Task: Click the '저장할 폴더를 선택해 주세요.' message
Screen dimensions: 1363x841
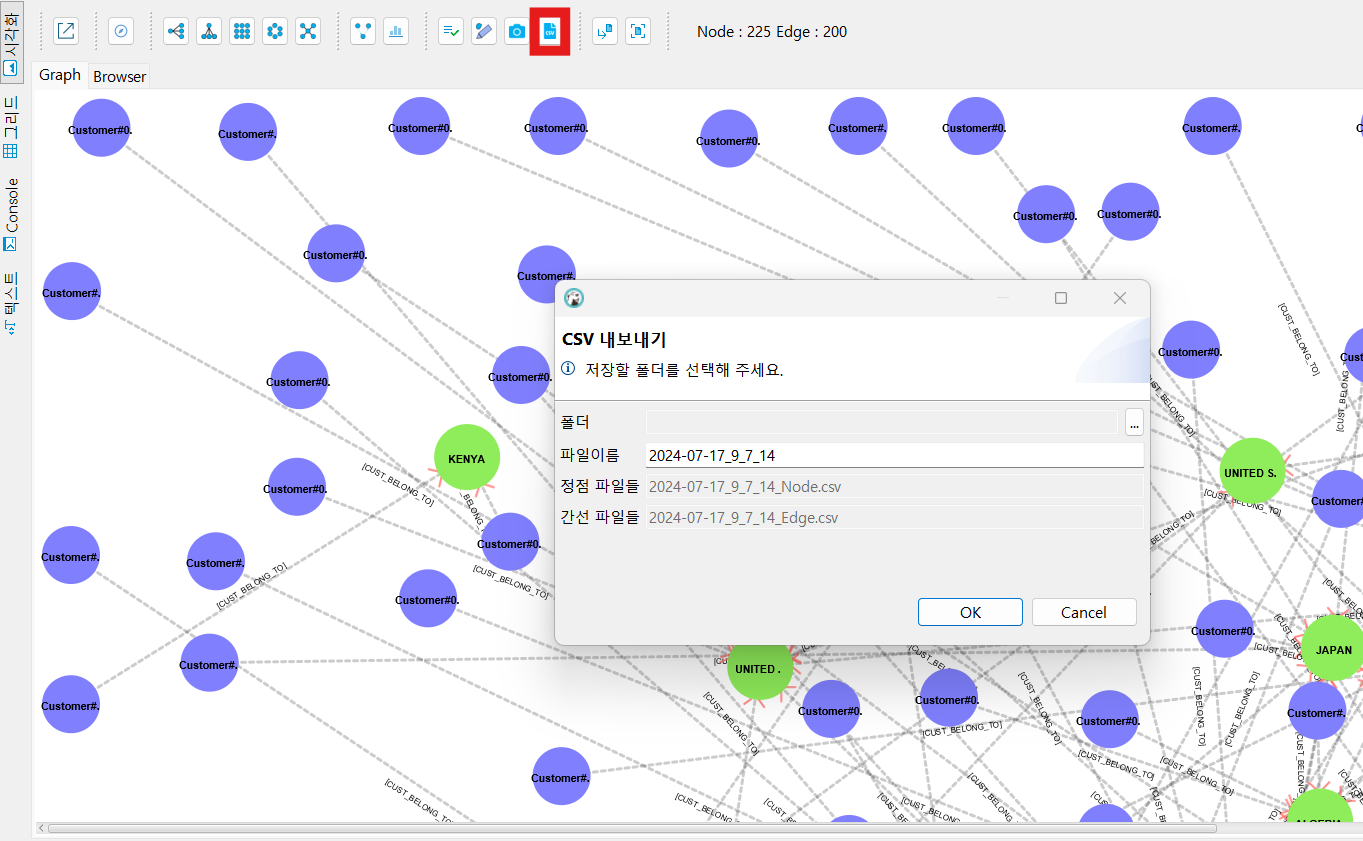Action: (x=684, y=369)
